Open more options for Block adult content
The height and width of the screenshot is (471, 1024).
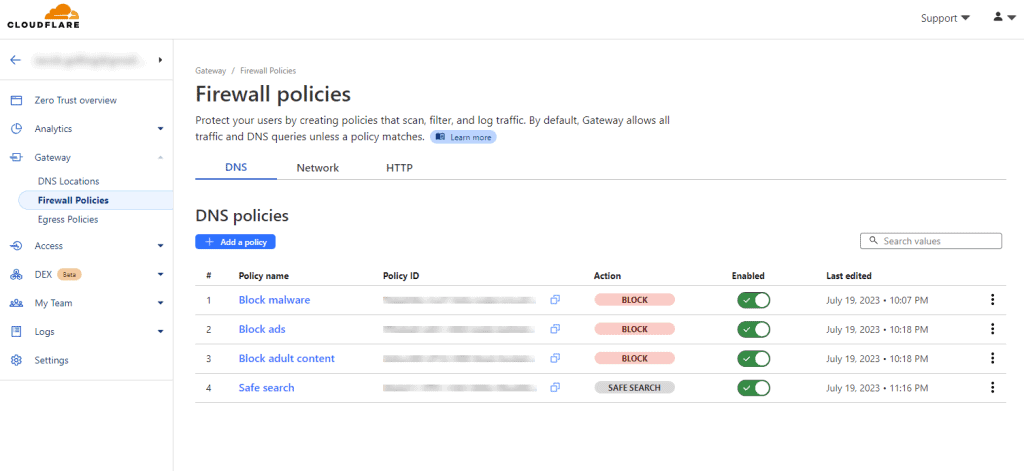[x=992, y=358]
